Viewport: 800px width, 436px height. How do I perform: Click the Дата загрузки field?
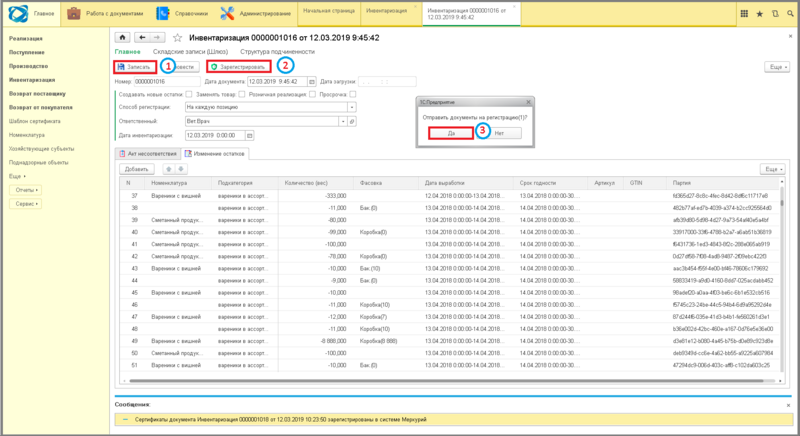pyautogui.click(x=387, y=82)
